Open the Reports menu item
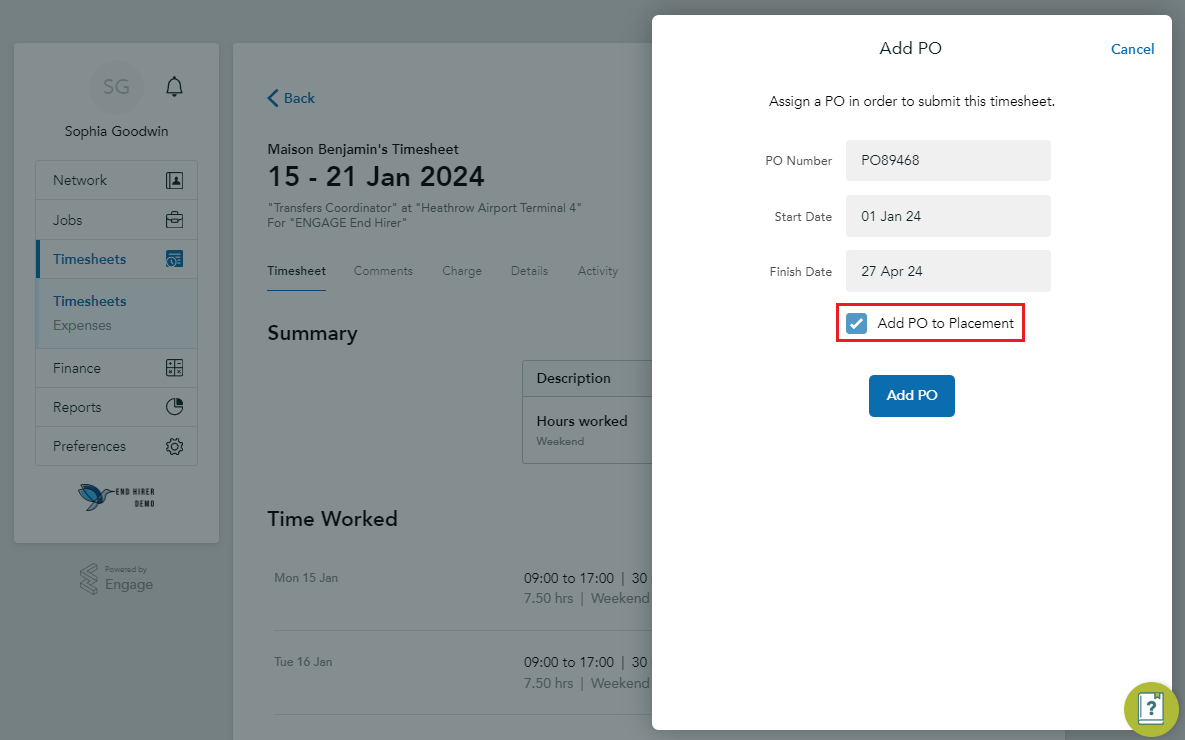The width and height of the screenshot is (1185, 740). [116, 407]
